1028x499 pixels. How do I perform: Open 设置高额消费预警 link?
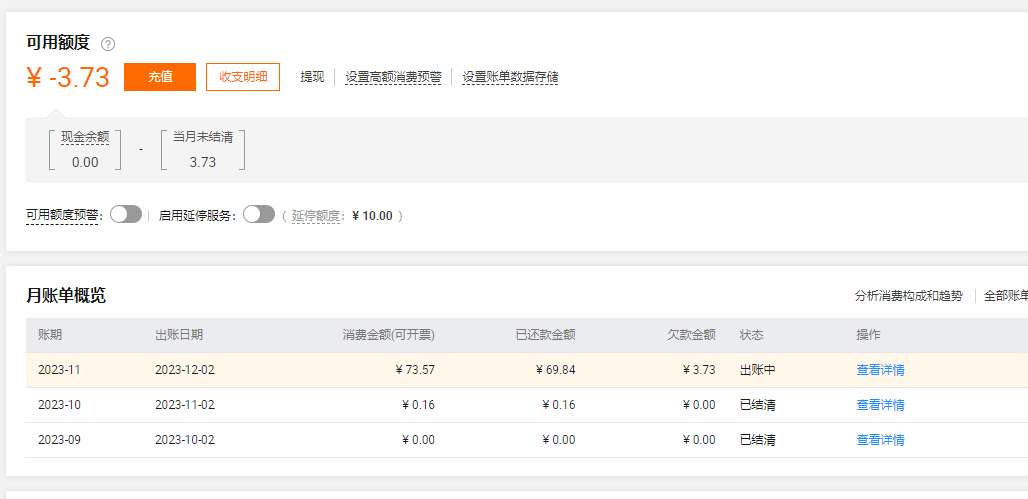tap(393, 77)
